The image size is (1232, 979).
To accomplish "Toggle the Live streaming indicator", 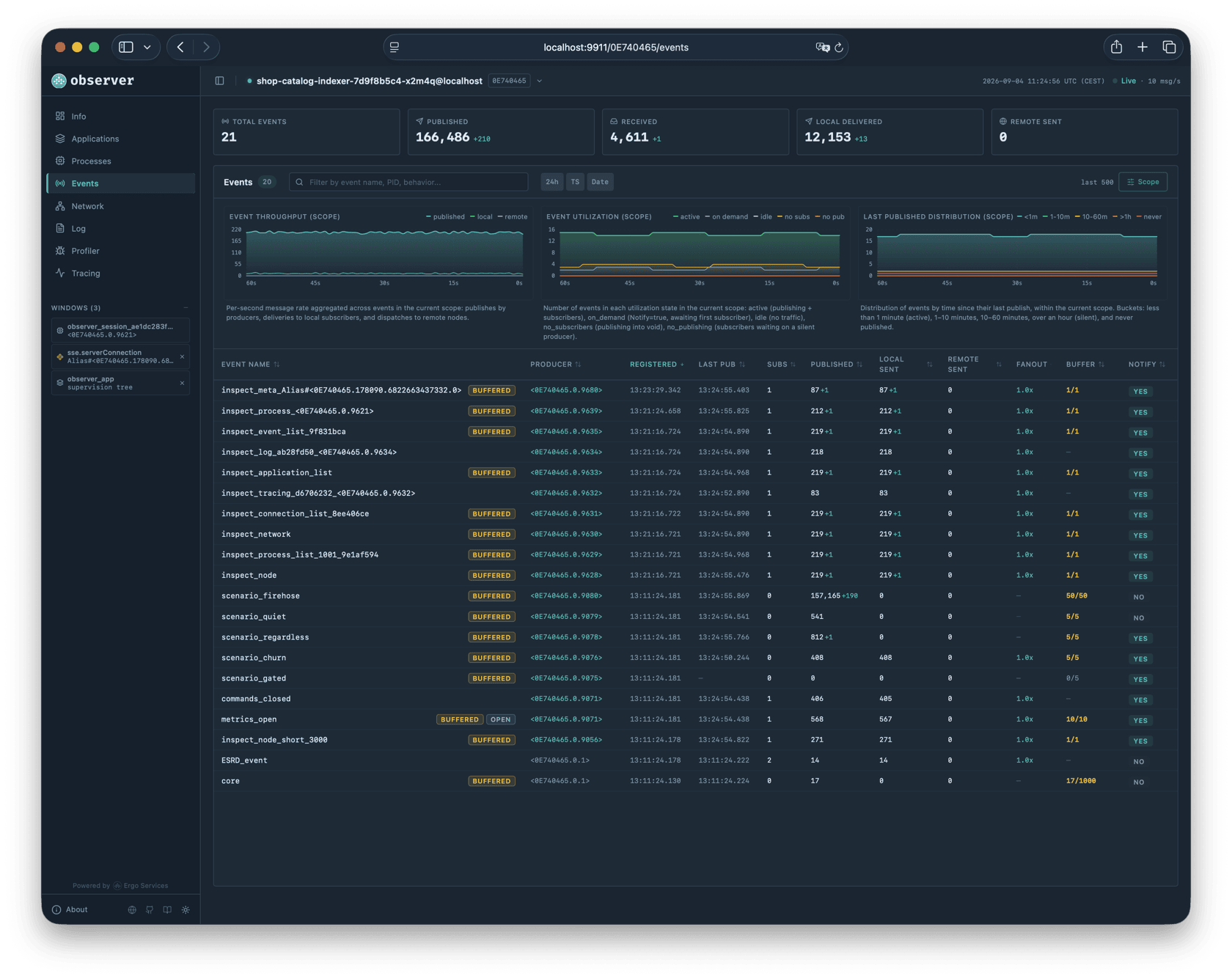I will tap(1124, 81).
